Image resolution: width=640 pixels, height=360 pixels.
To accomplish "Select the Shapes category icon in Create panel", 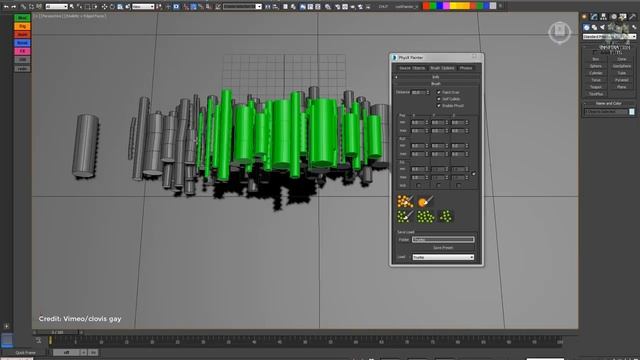I will tap(594, 27).
